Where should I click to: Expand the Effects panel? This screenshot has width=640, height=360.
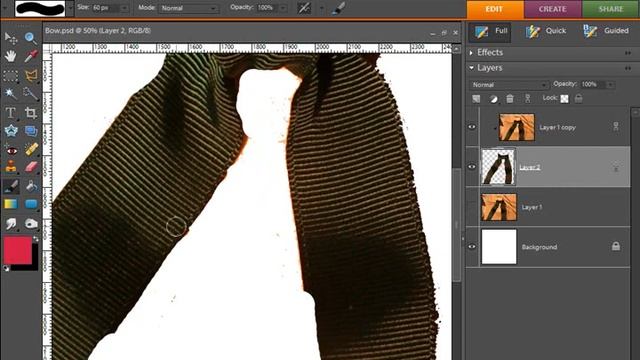471,53
